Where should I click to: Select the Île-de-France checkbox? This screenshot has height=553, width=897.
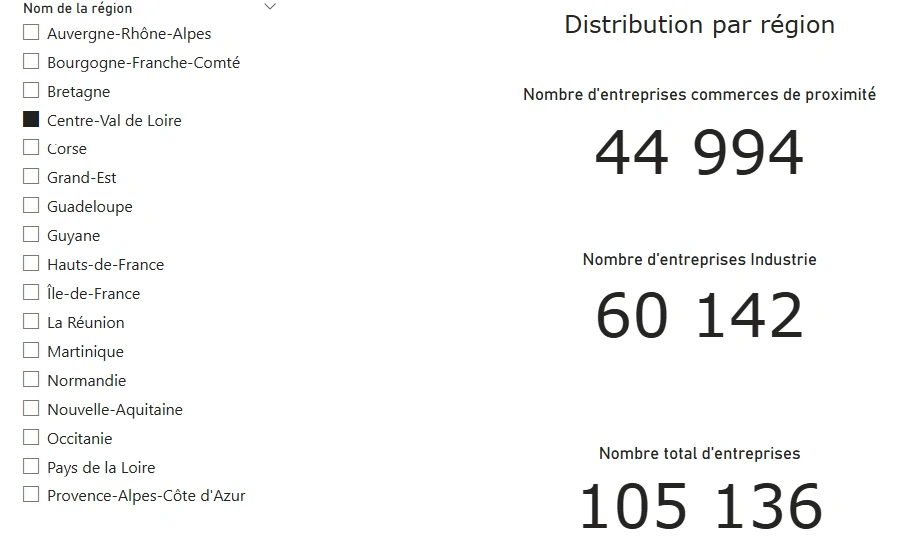tap(31, 293)
